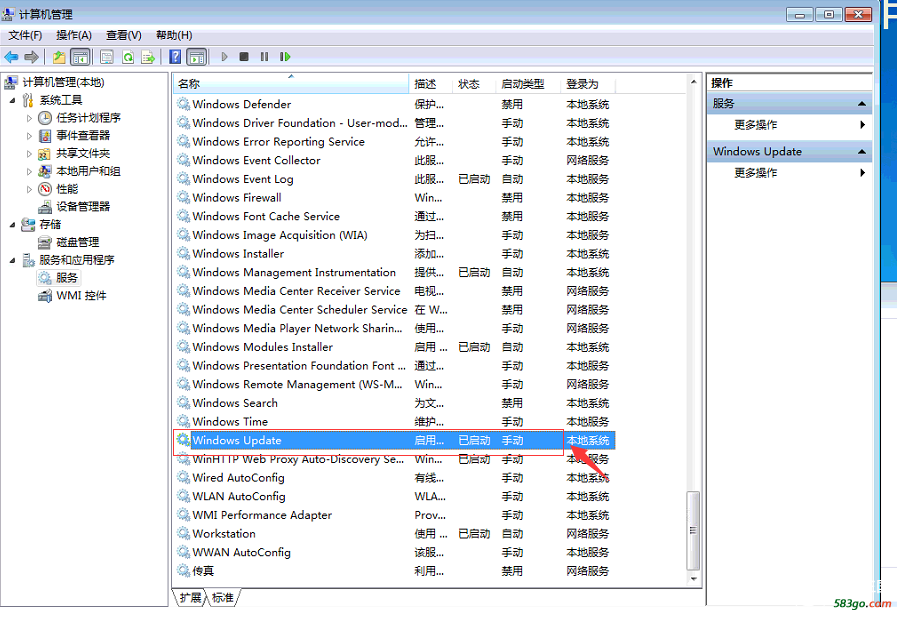Sort by the 启动类型 column header
The image size is (897, 619).
(529, 84)
